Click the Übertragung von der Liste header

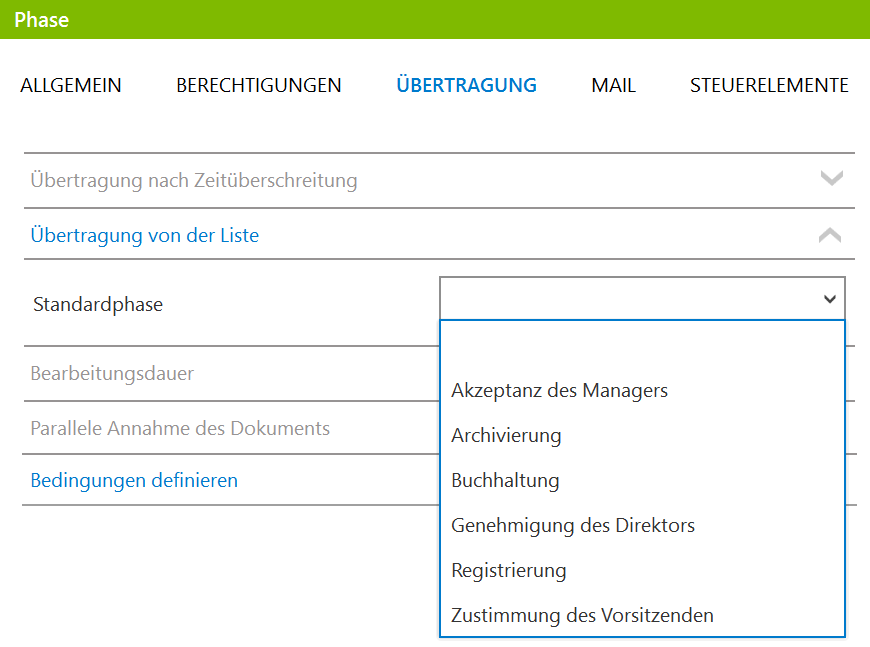(x=145, y=235)
